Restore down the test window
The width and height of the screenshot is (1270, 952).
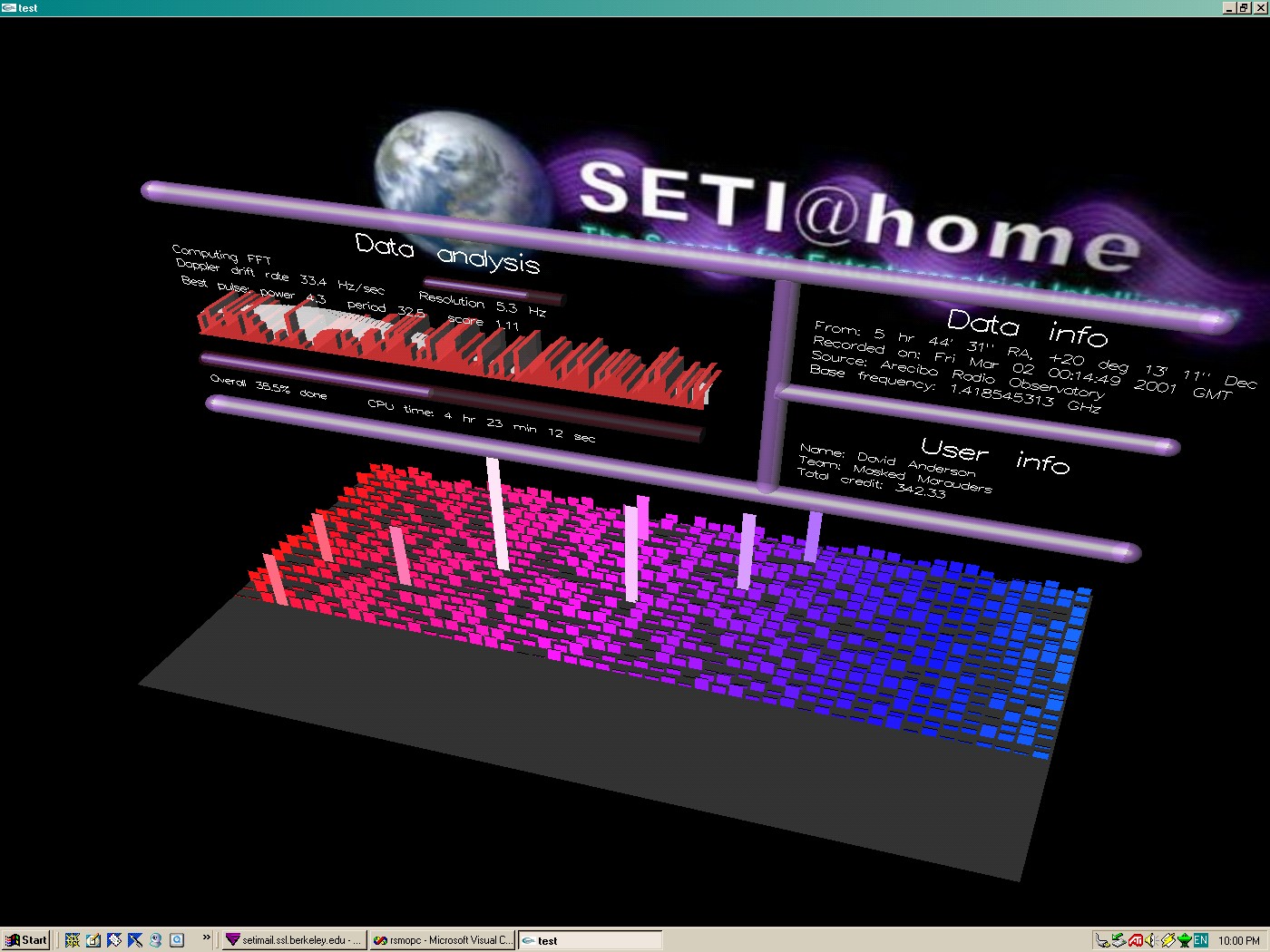coord(1244,7)
